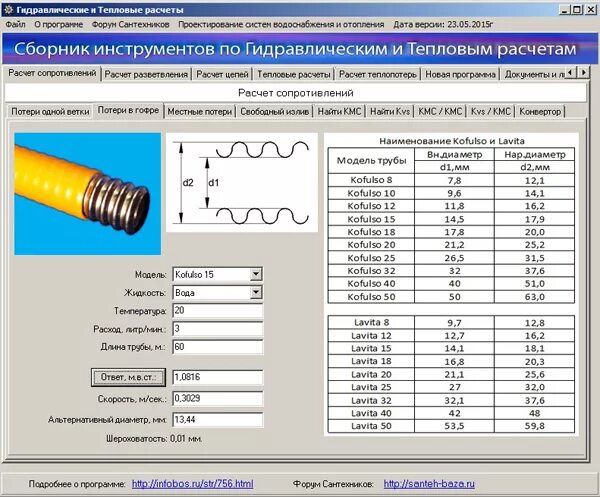Switch to the Новая программа tab
Image resolution: width=600 pixels, height=497 pixels.
click(460, 74)
